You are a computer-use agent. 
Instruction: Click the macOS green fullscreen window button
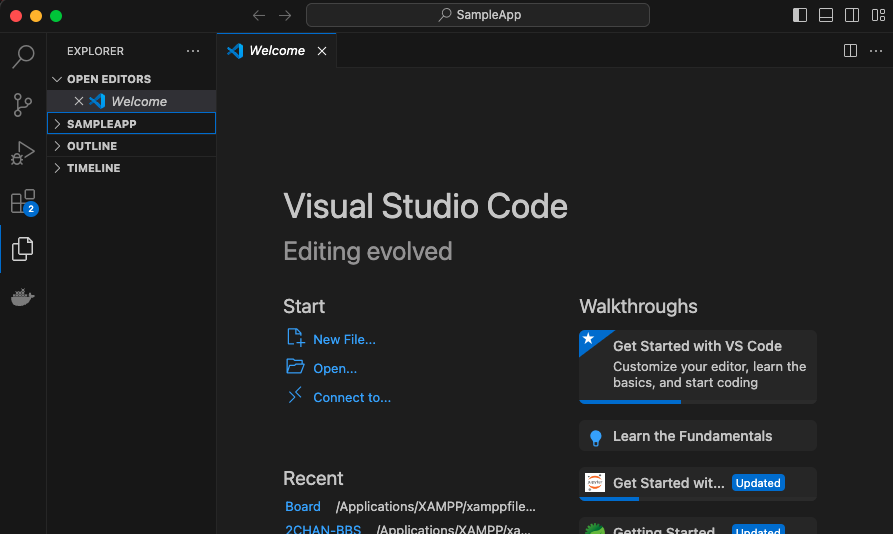tap(56, 16)
